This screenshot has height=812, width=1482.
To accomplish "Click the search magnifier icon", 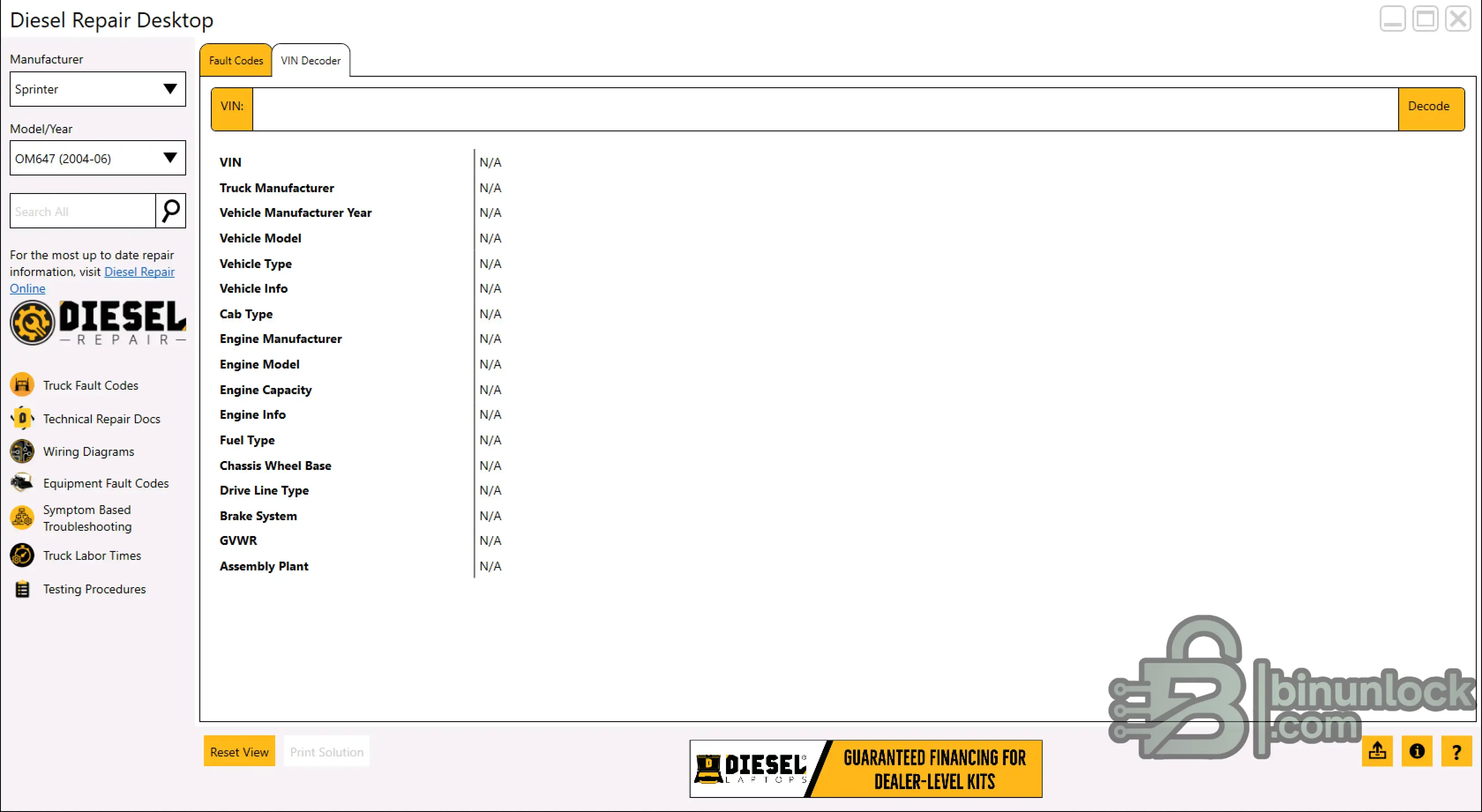I will [171, 211].
